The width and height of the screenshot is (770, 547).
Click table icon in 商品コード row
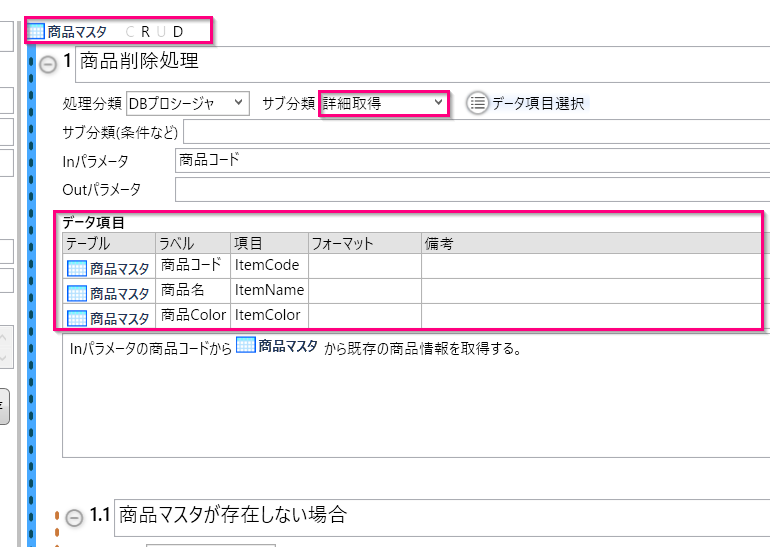77,267
